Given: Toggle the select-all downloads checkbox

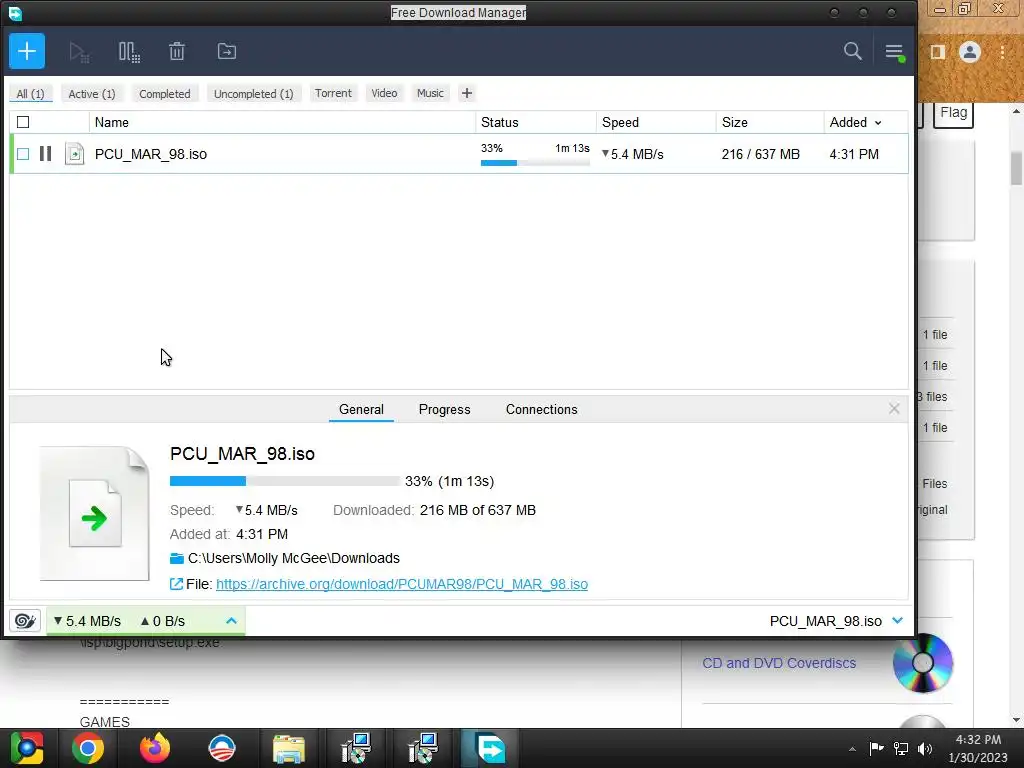Looking at the screenshot, I should pos(23,122).
